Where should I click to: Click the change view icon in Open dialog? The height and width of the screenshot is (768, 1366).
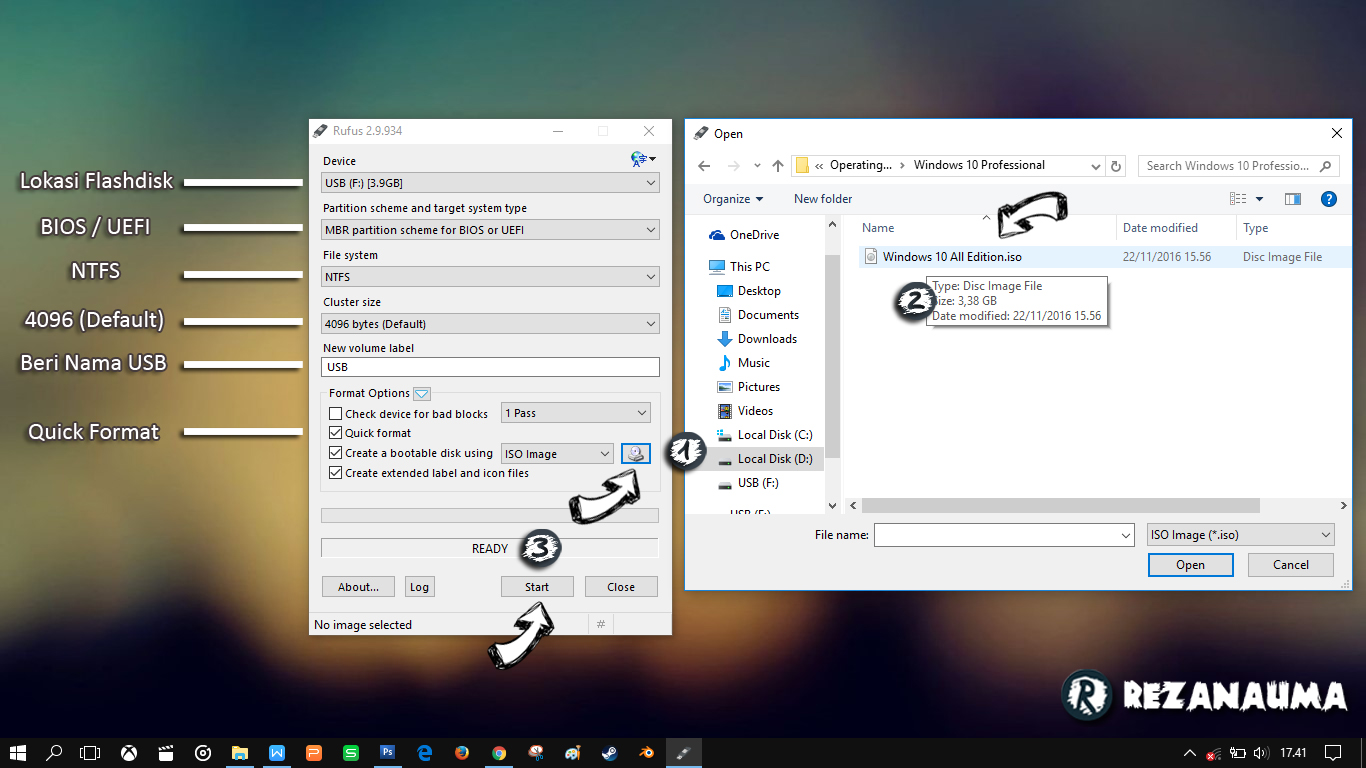coord(1238,199)
